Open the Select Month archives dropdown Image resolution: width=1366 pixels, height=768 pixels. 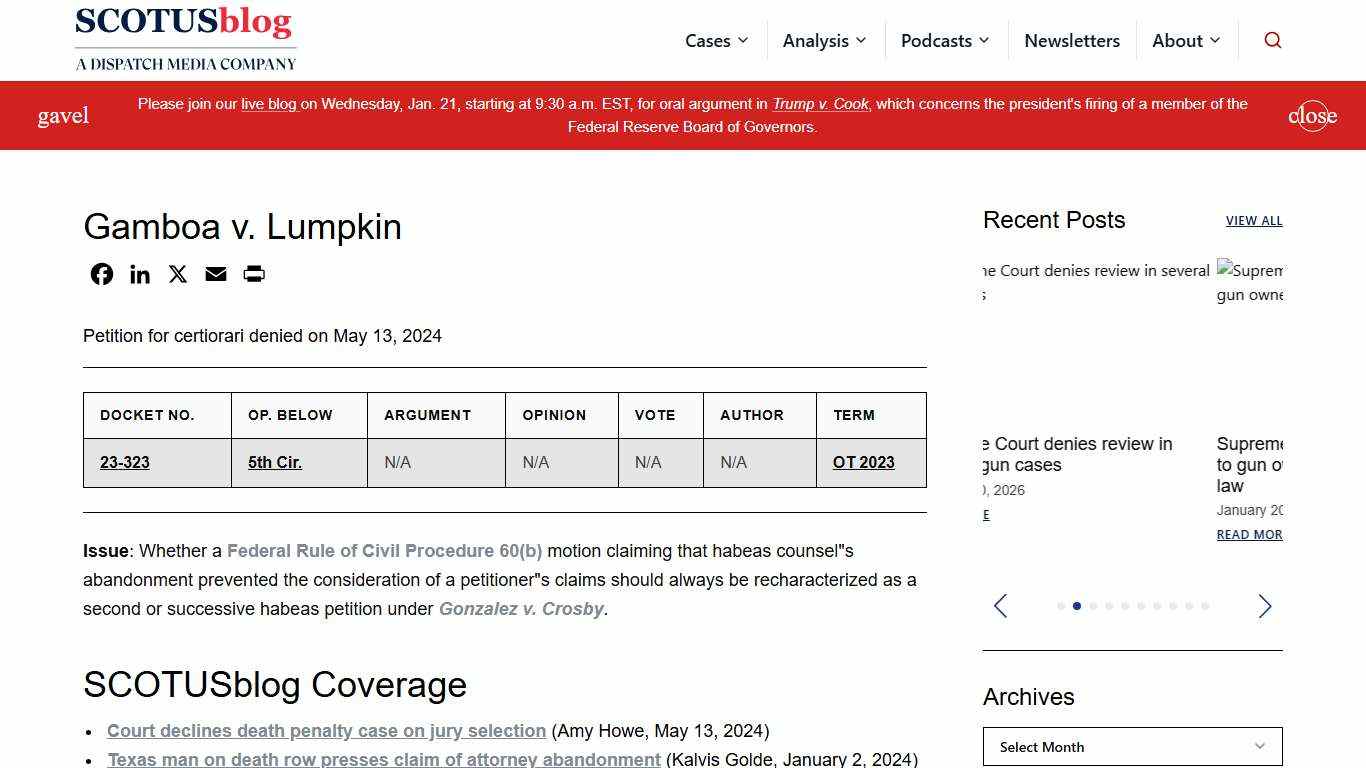coord(1132,747)
